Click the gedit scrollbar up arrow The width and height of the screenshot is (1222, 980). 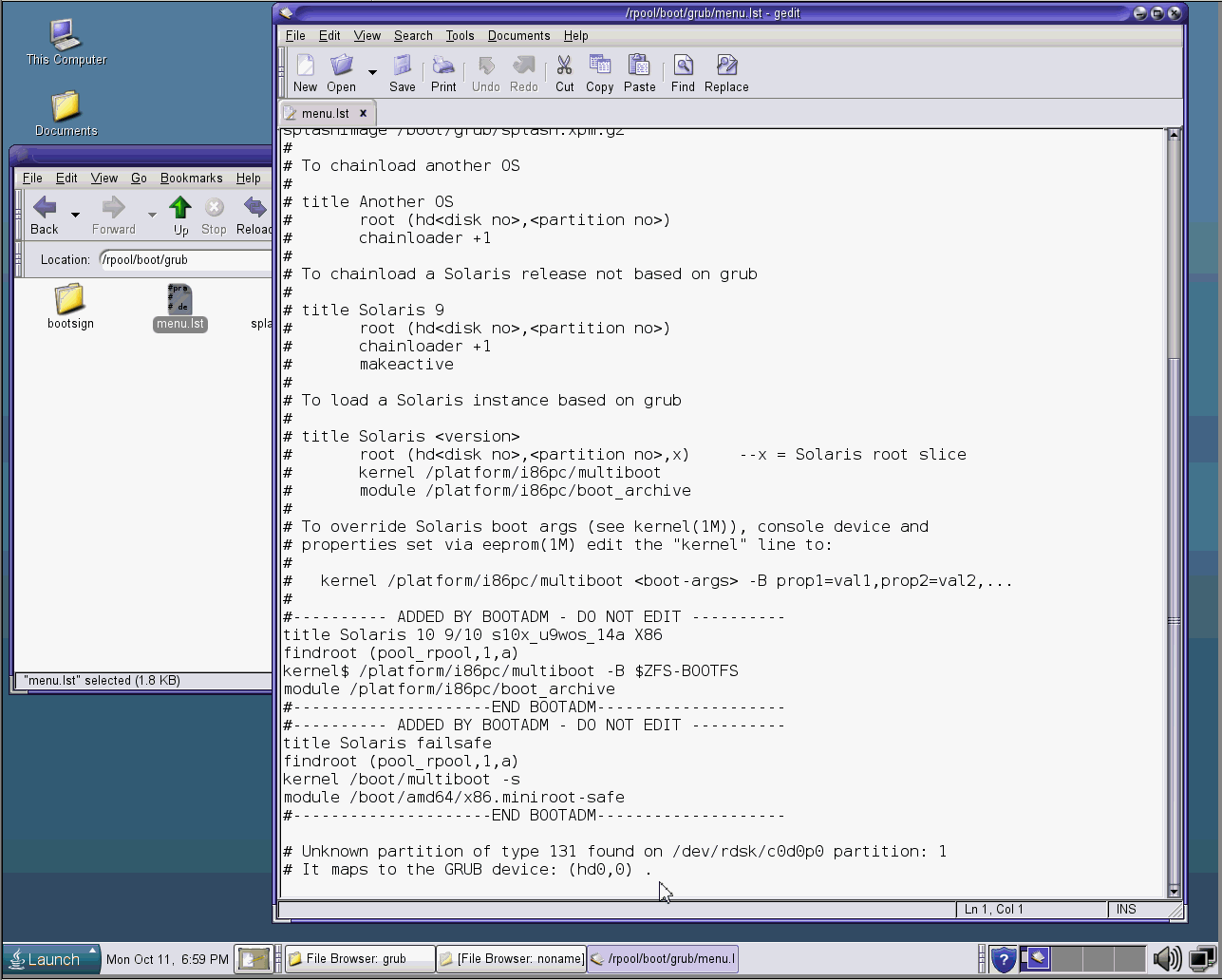click(1174, 134)
